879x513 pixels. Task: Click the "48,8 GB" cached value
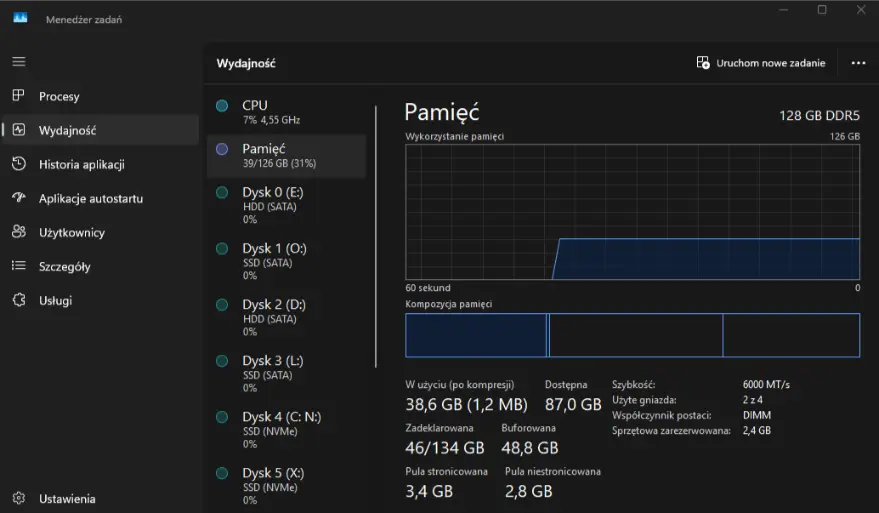click(x=530, y=448)
